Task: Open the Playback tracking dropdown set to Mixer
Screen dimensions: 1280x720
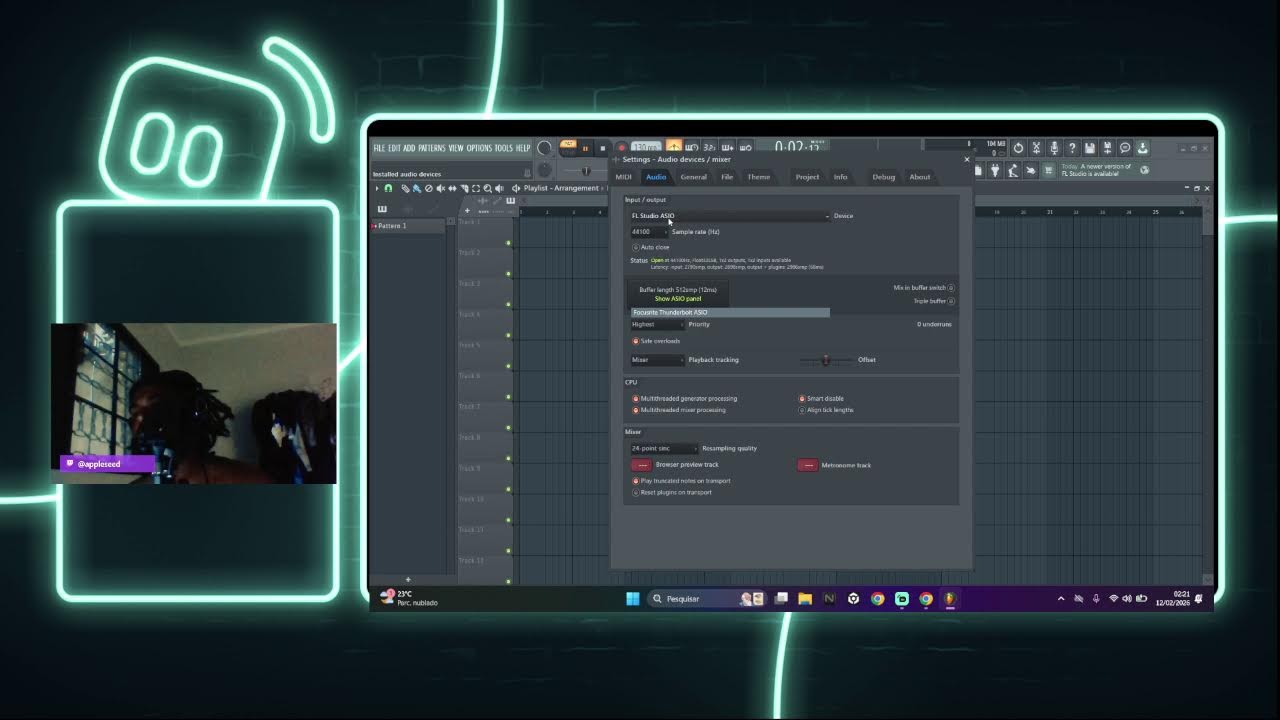Action: coord(657,360)
